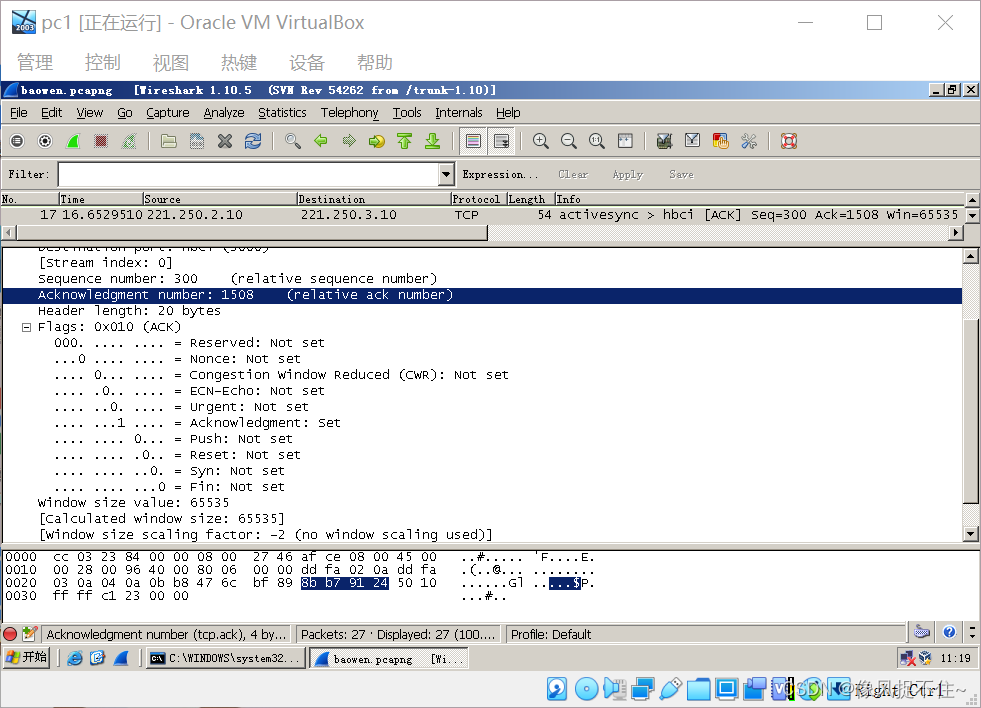981x708 pixels.
Task: Collapse the Flags: 0x010 (ACK) tree node
Action: pos(26,327)
